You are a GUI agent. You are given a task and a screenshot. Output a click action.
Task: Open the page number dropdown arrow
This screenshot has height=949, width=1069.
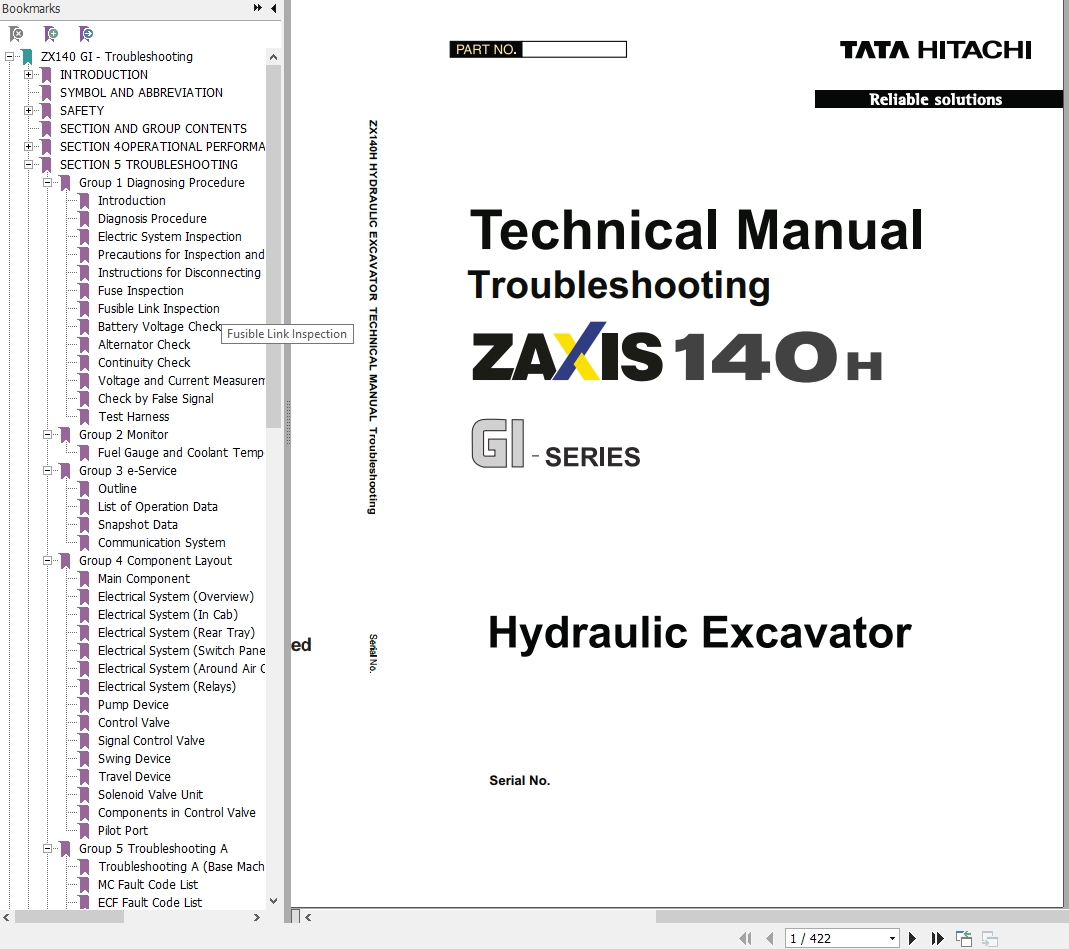point(892,939)
